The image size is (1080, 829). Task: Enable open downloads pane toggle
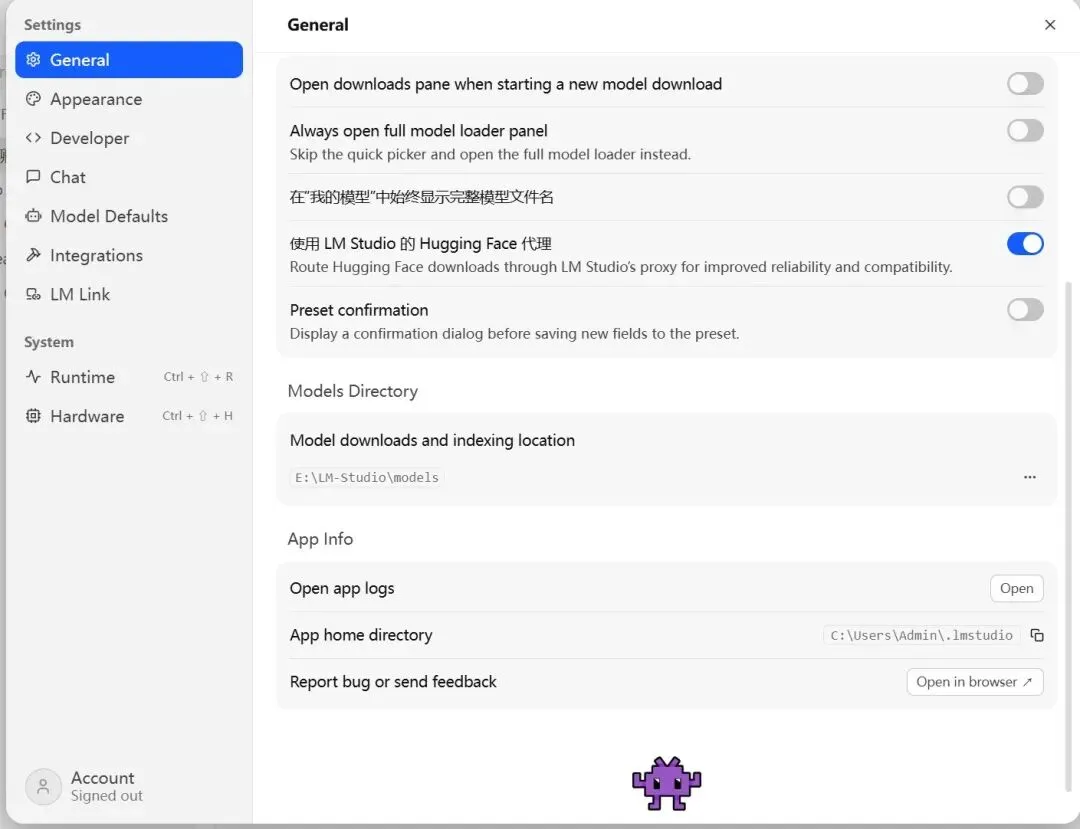coord(1025,84)
